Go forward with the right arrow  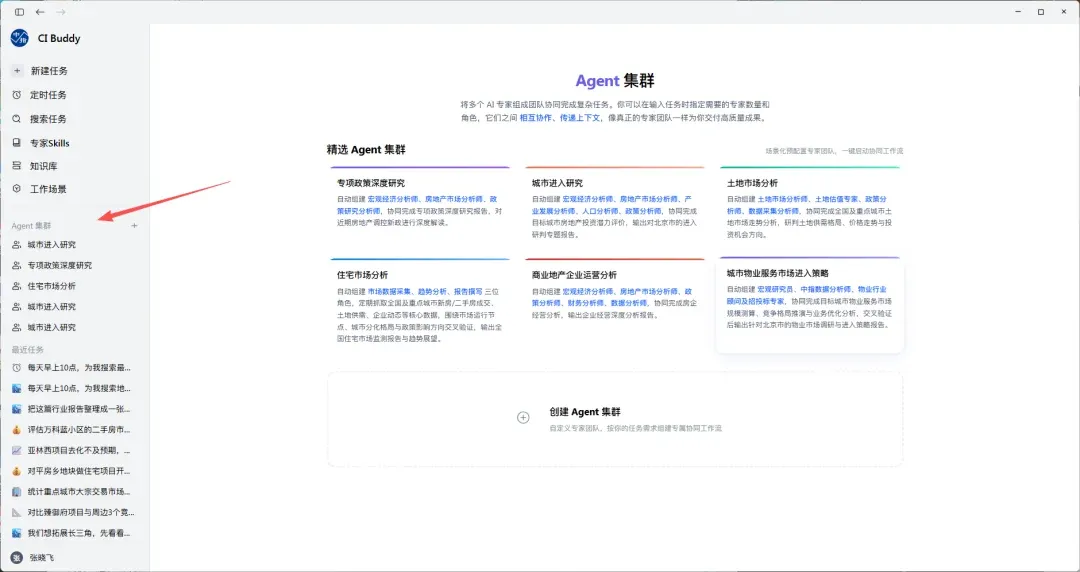(x=61, y=12)
